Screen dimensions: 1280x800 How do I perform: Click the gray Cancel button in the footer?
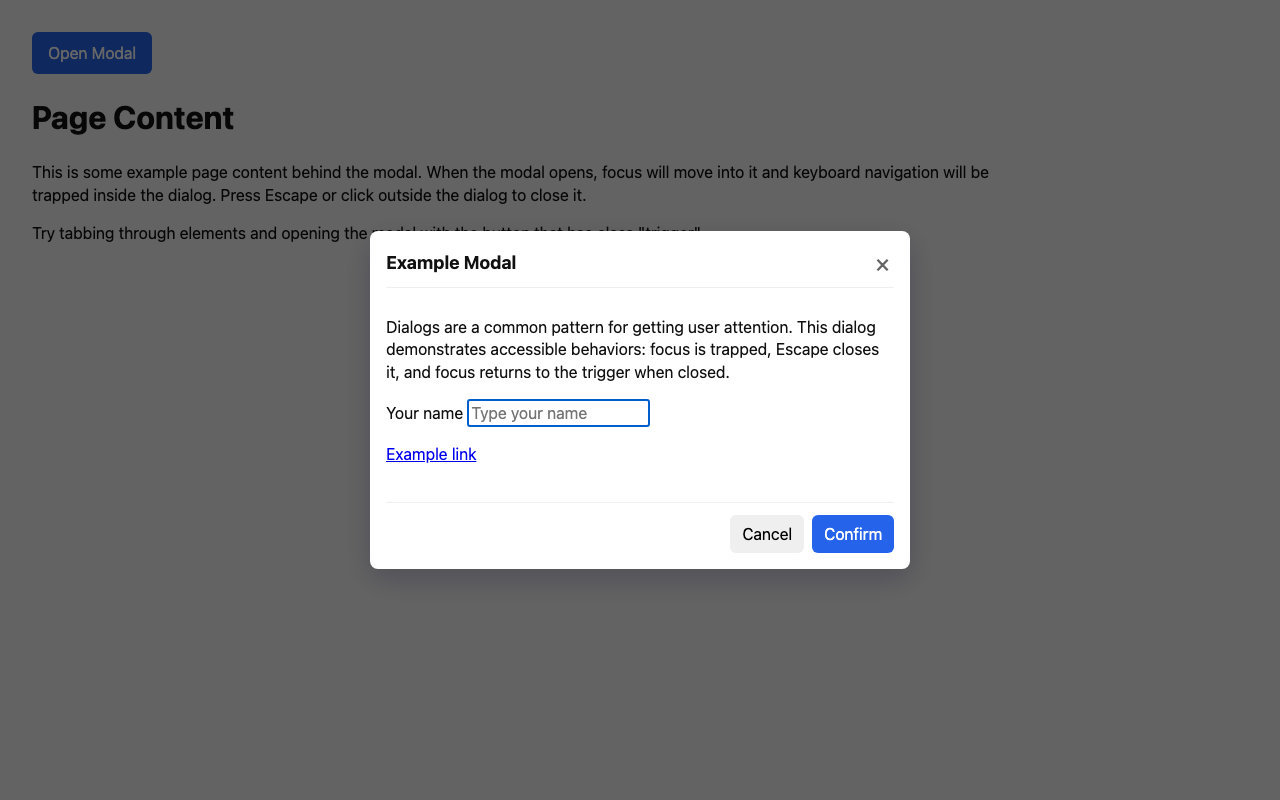tap(766, 533)
